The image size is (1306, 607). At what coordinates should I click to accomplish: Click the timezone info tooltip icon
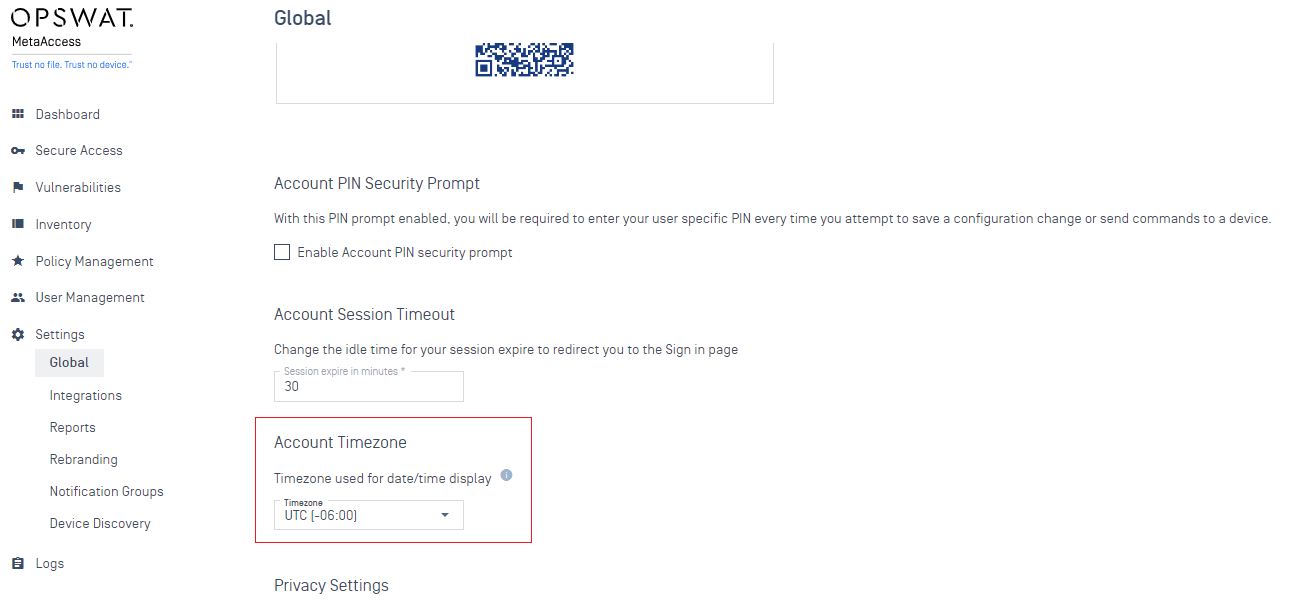[506, 476]
